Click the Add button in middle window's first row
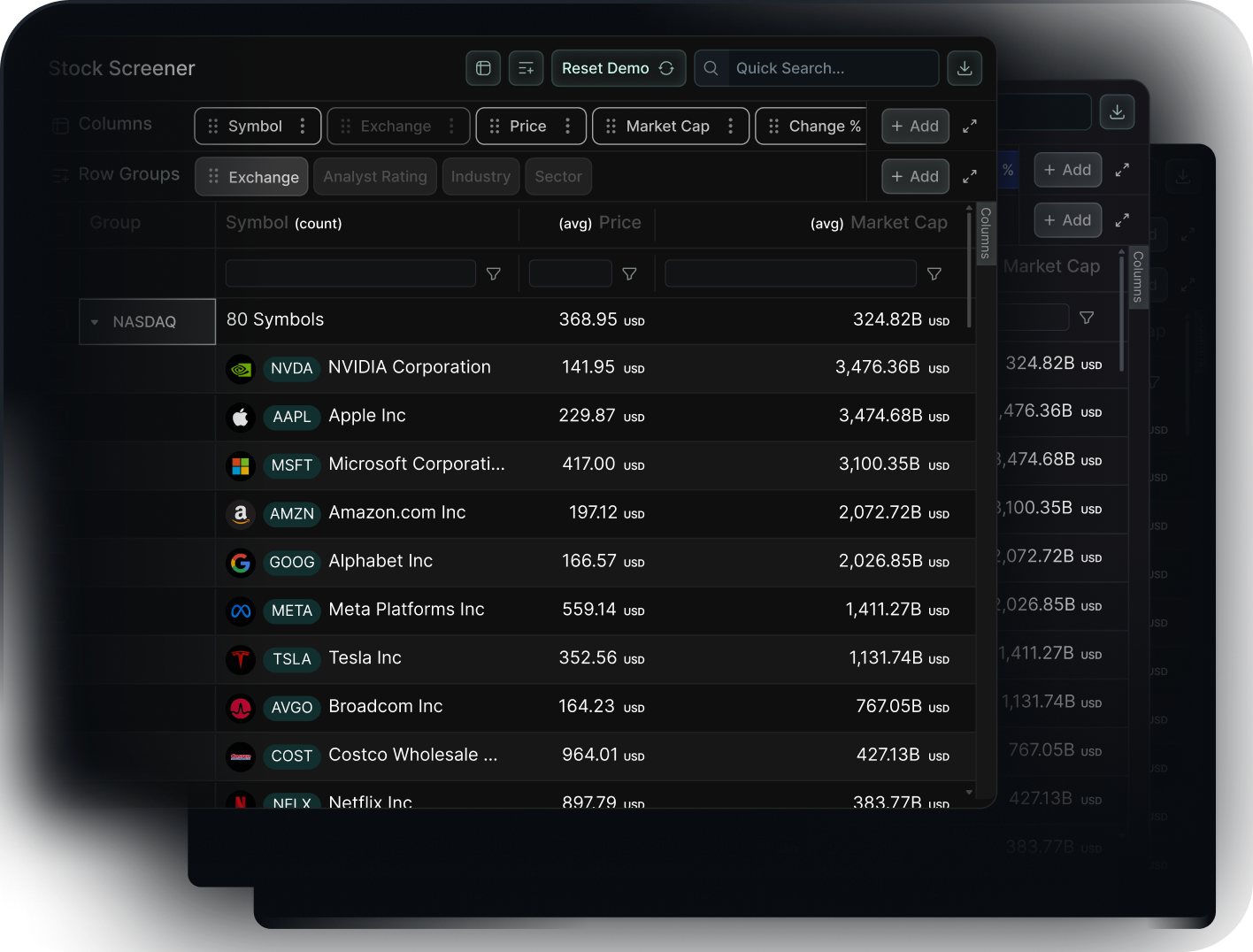Screen dimensions: 1253x952 1067,170
